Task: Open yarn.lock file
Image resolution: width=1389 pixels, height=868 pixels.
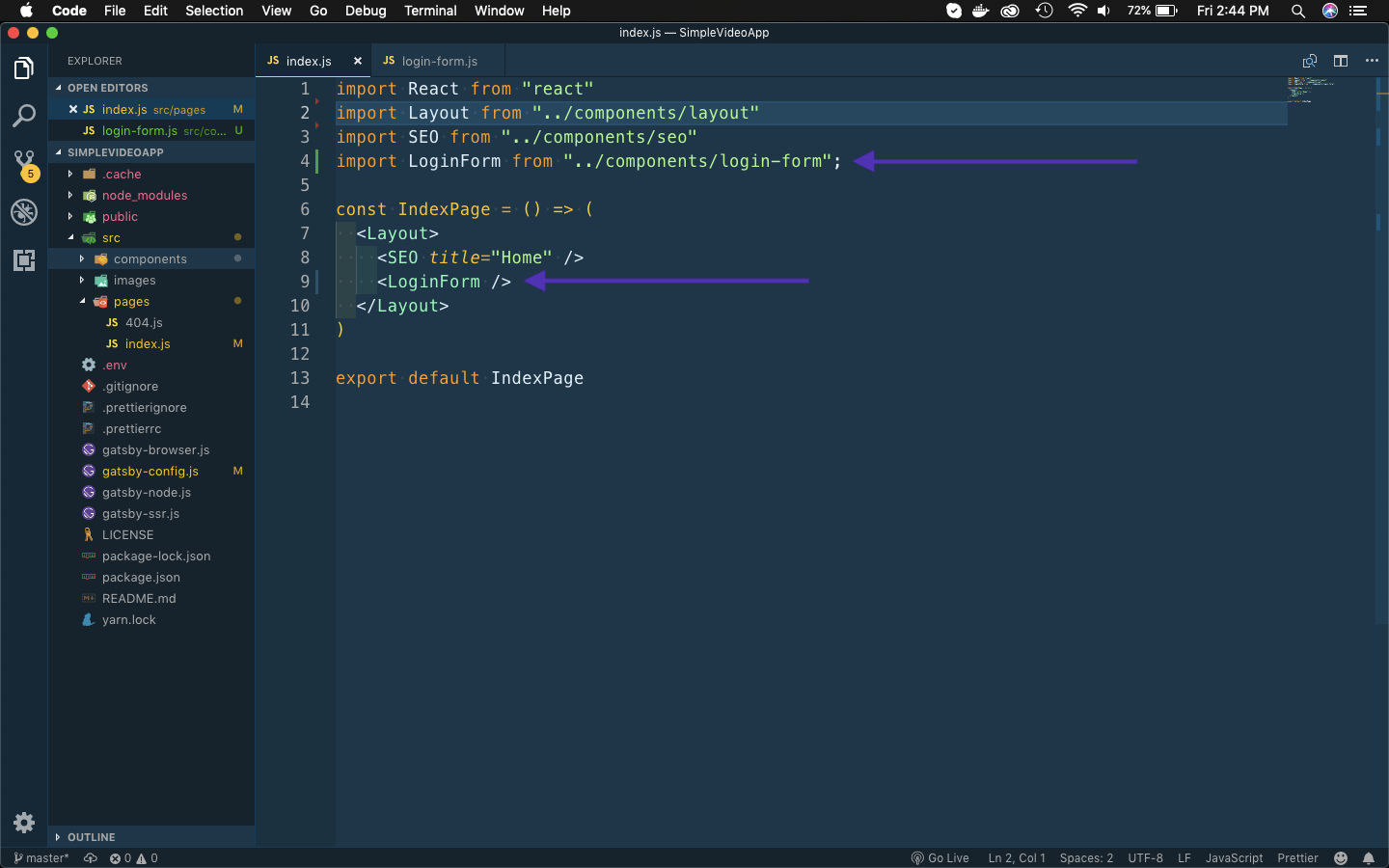Action: click(x=151, y=620)
